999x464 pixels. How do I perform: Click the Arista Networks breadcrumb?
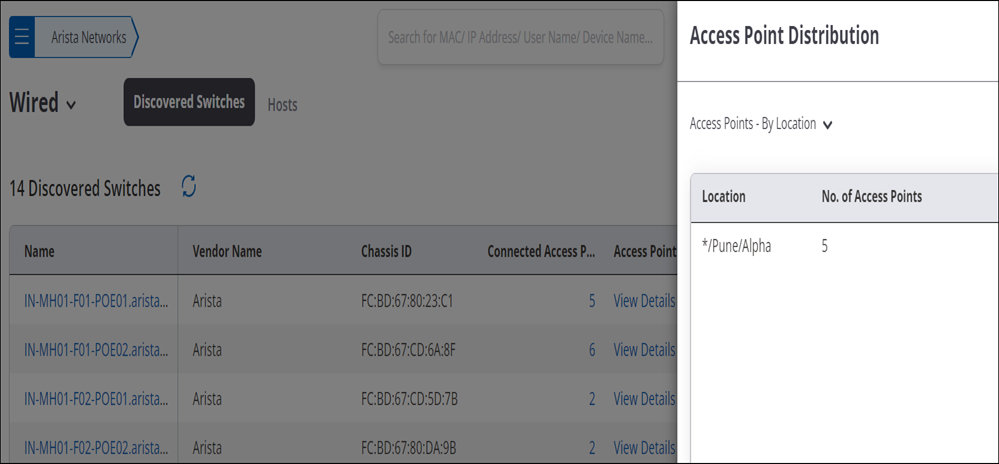87,38
